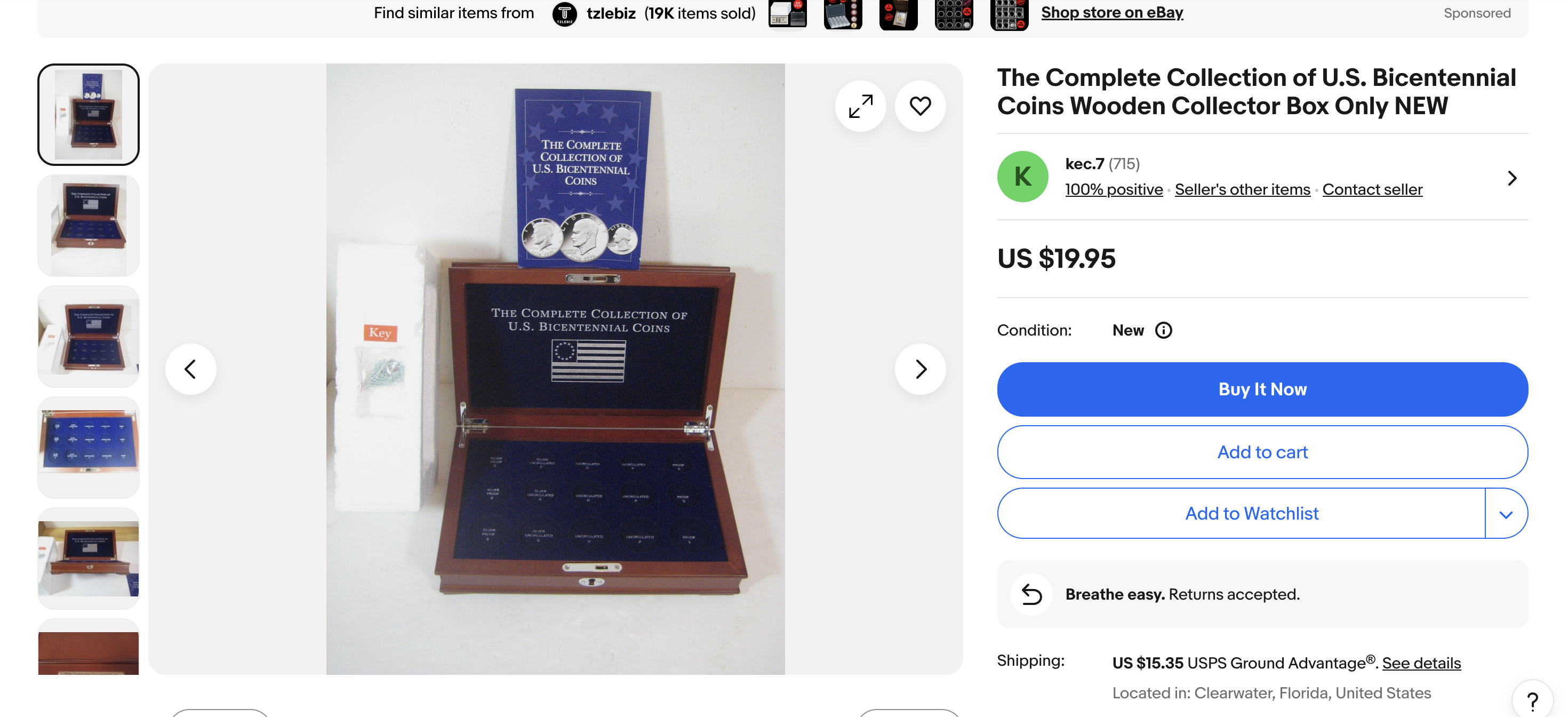This screenshot has width=1568, height=717.
Task: Expand the product image to fullscreen
Action: (x=860, y=106)
